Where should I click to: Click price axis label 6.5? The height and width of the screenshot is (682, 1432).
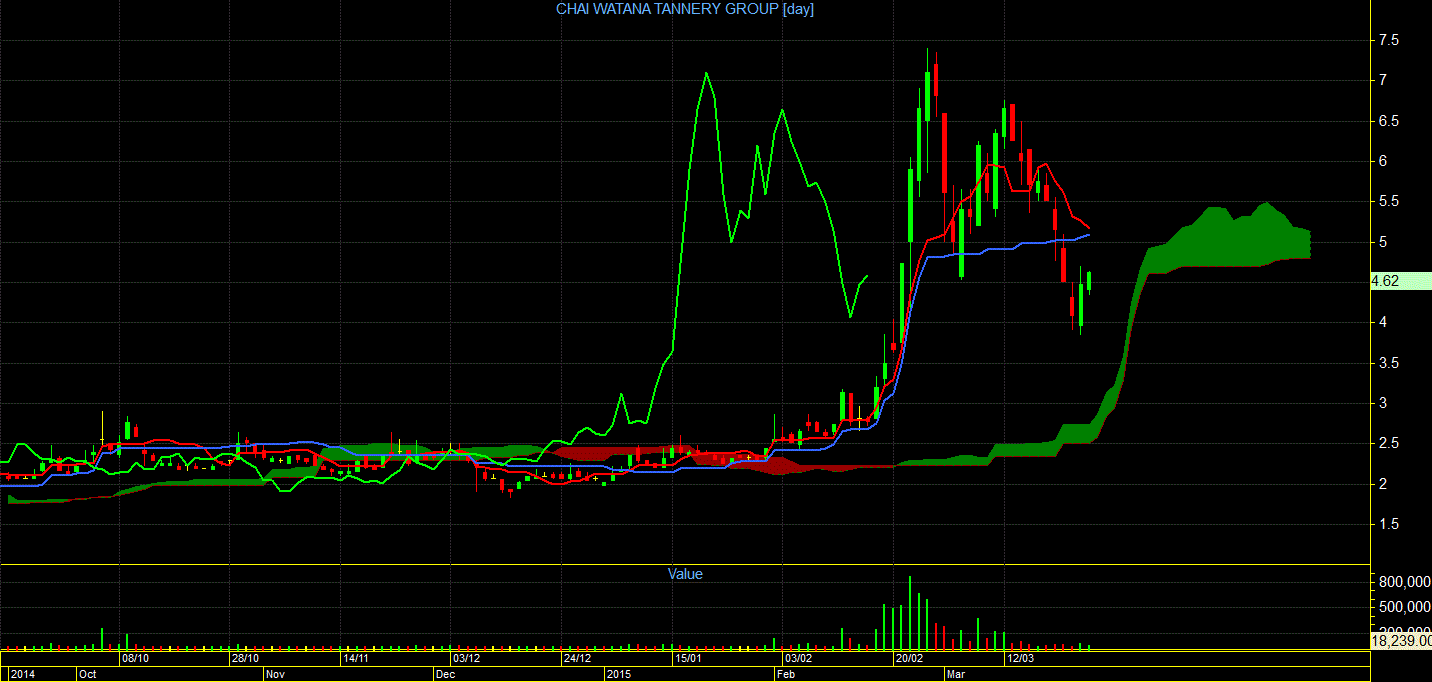pos(1389,121)
